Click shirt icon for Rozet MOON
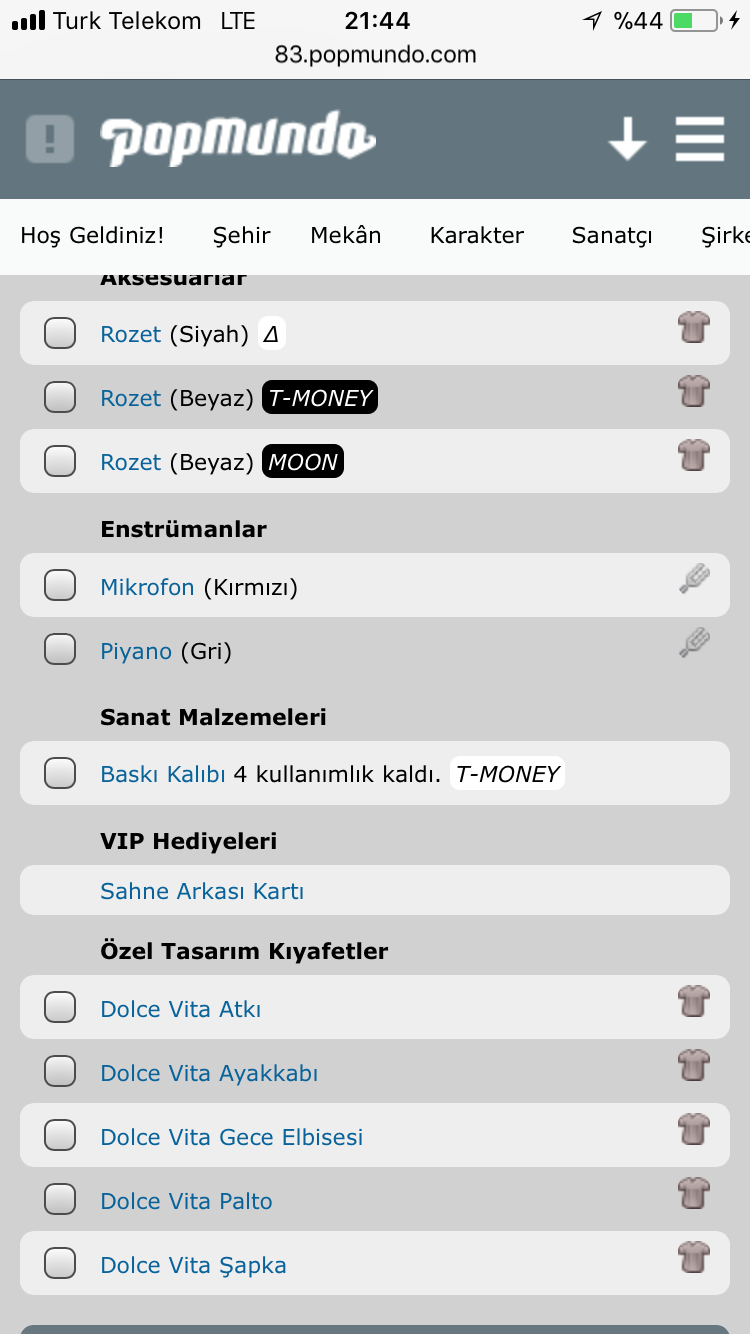 [693, 455]
